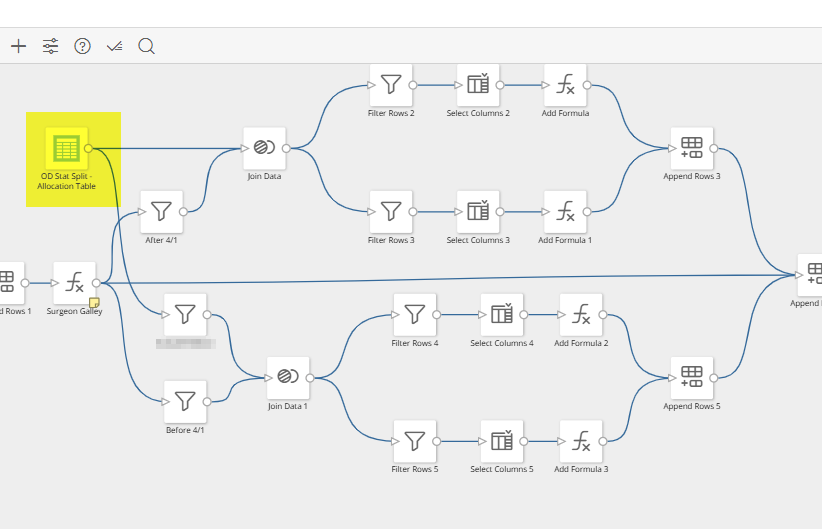Select the Add Formula node
Image resolution: width=822 pixels, height=529 pixels.
[565, 85]
